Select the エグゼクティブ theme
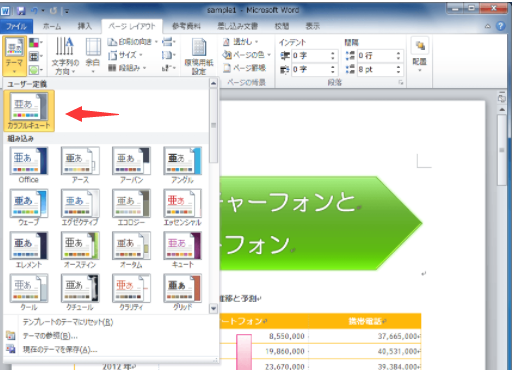The image size is (514, 373). (x=80, y=208)
